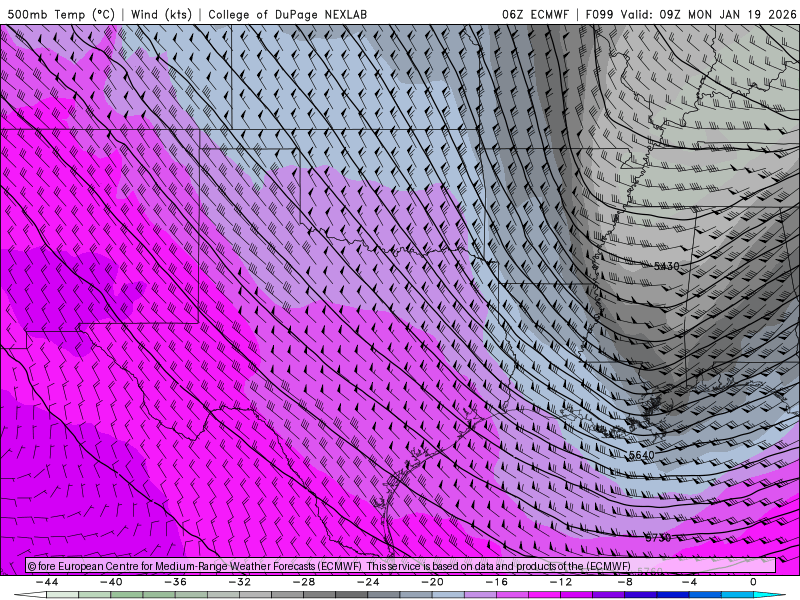Click 'F099 Valid: 09Z MON JAN 19 2026'

691,14
